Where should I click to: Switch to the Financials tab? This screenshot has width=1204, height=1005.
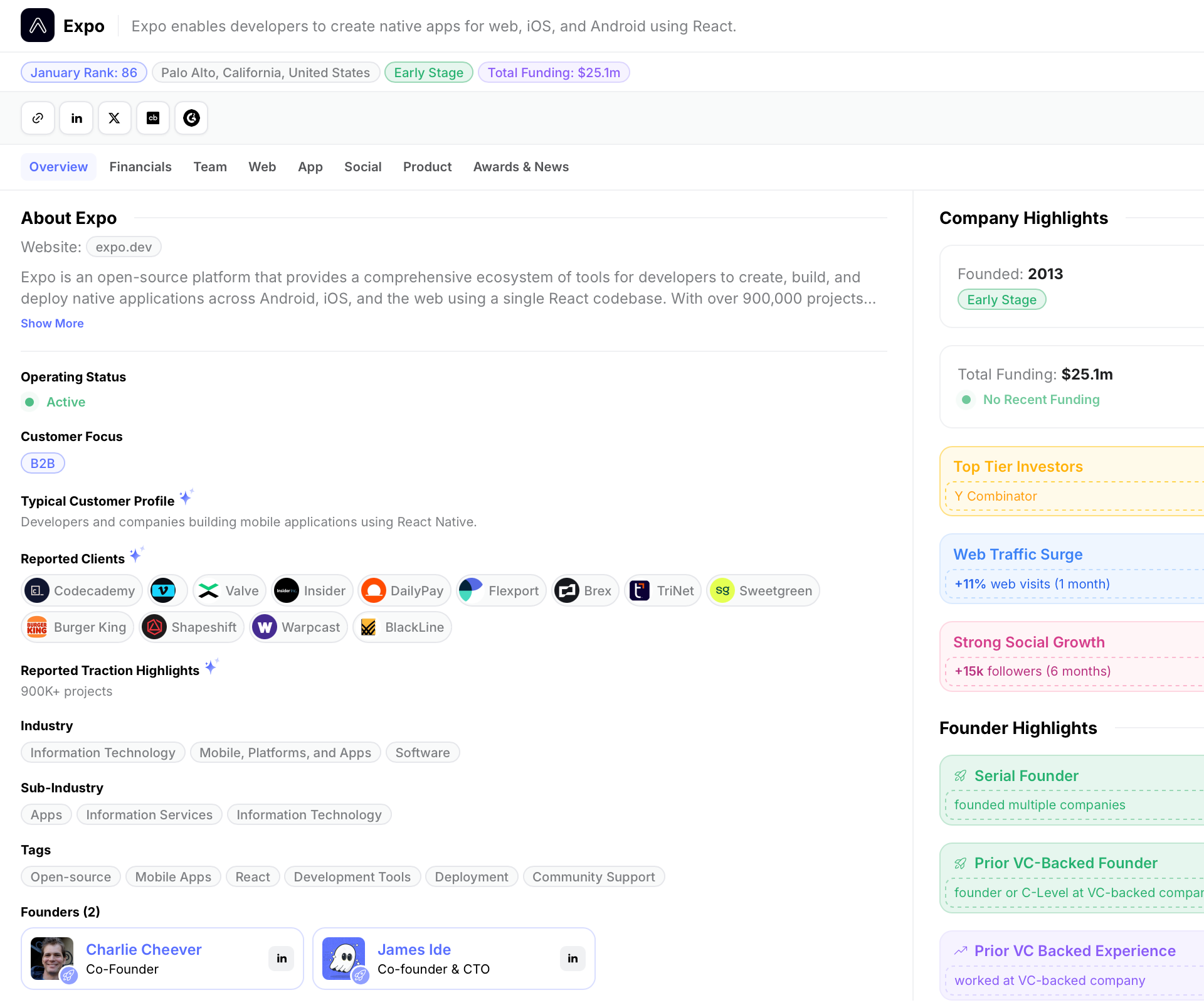click(140, 167)
